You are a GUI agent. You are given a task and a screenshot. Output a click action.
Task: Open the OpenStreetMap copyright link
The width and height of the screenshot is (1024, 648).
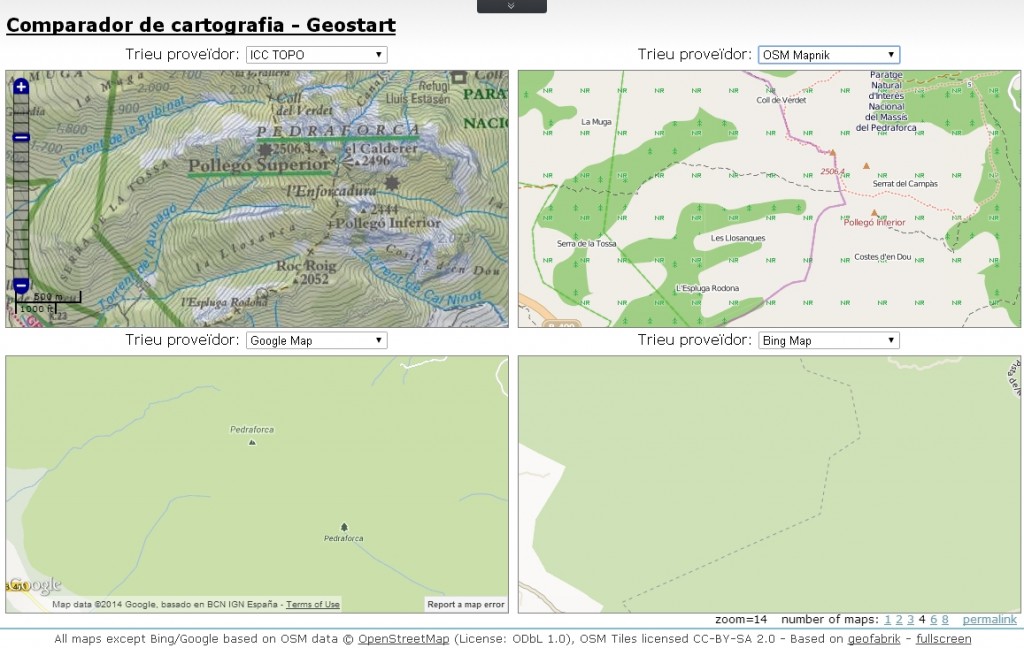(404, 639)
